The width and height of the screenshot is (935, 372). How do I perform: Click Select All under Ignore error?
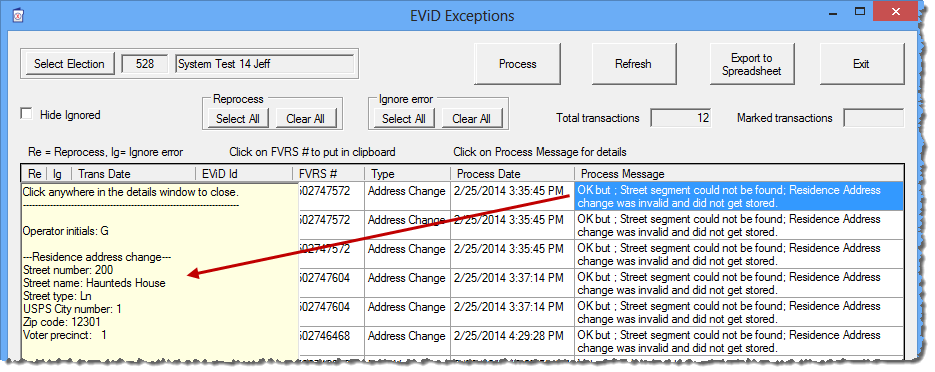pos(404,119)
